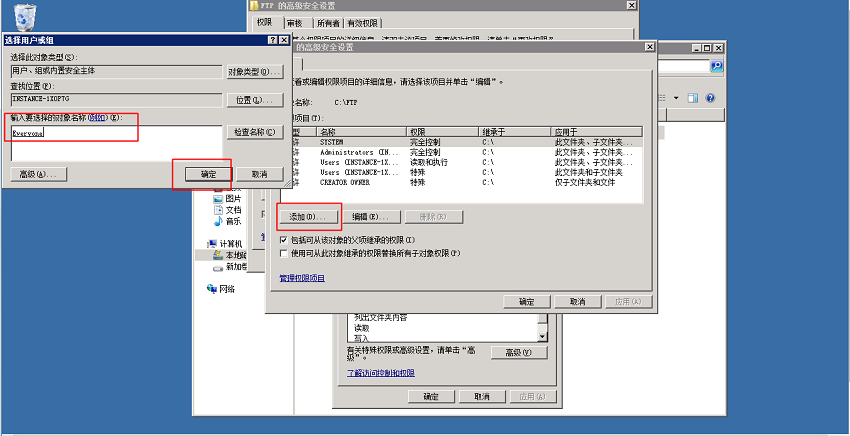Click the 此文件夹和子文件夹 cell
This screenshot has height=436, width=850.
coord(588,172)
